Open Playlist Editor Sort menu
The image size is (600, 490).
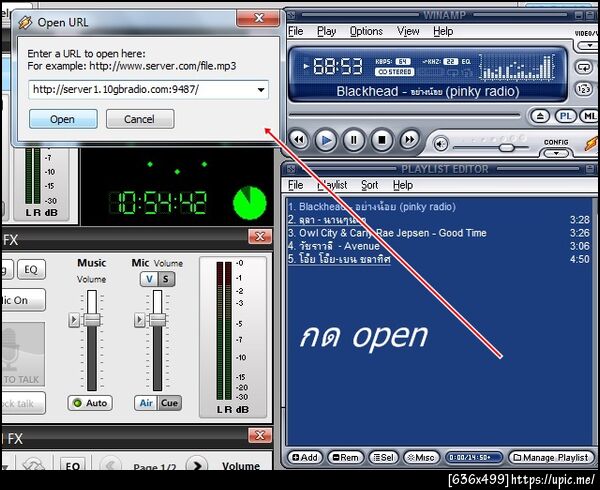(x=370, y=185)
